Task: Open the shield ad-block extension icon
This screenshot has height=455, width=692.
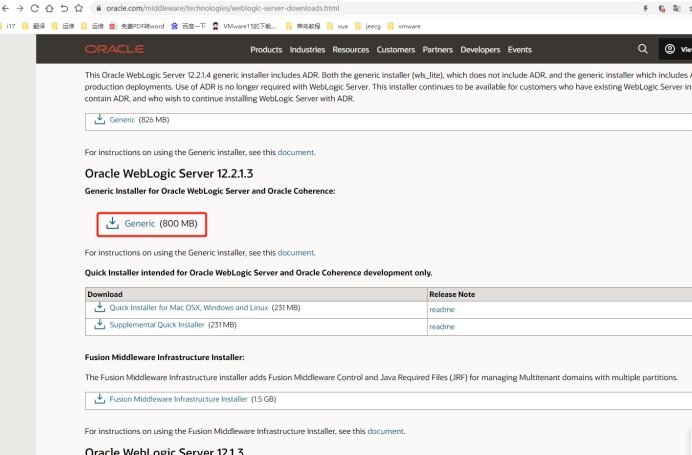Action: click(x=662, y=8)
